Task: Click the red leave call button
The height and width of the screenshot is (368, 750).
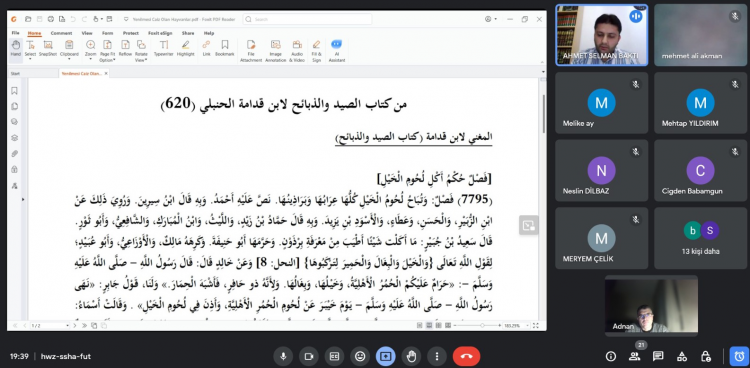Action: (x=466, y=357)
